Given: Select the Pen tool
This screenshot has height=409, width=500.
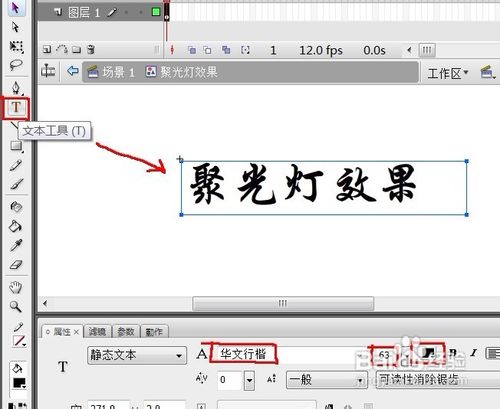Looking at the screenshot, I should tap(16, 88).
